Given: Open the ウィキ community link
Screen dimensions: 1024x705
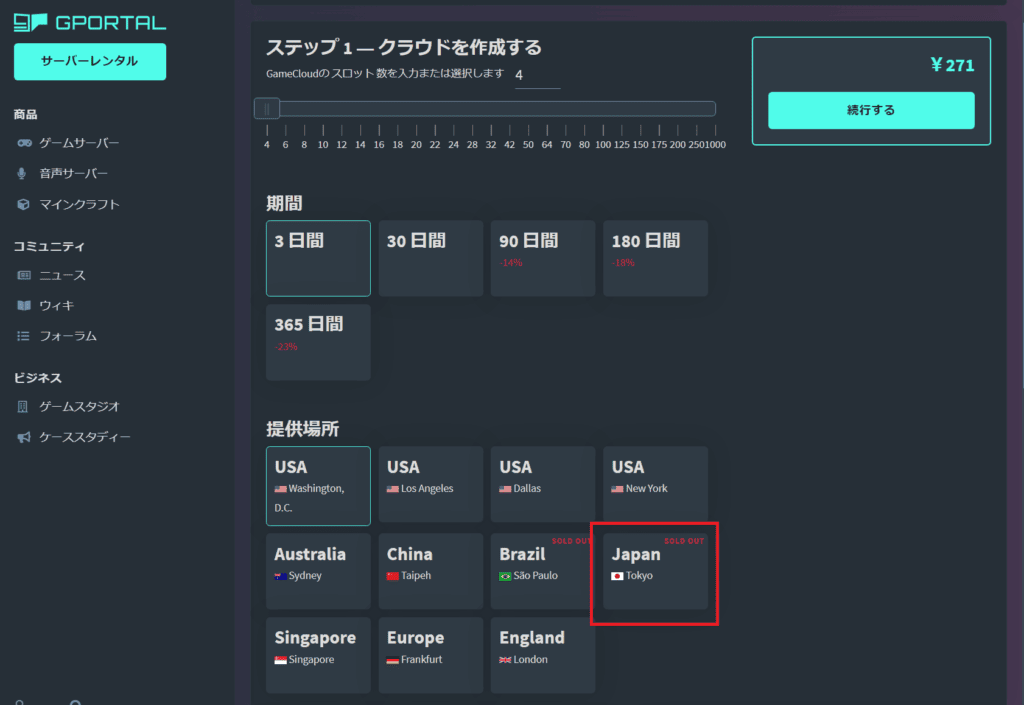Looking at the screenshot, I should pos(56,306).
